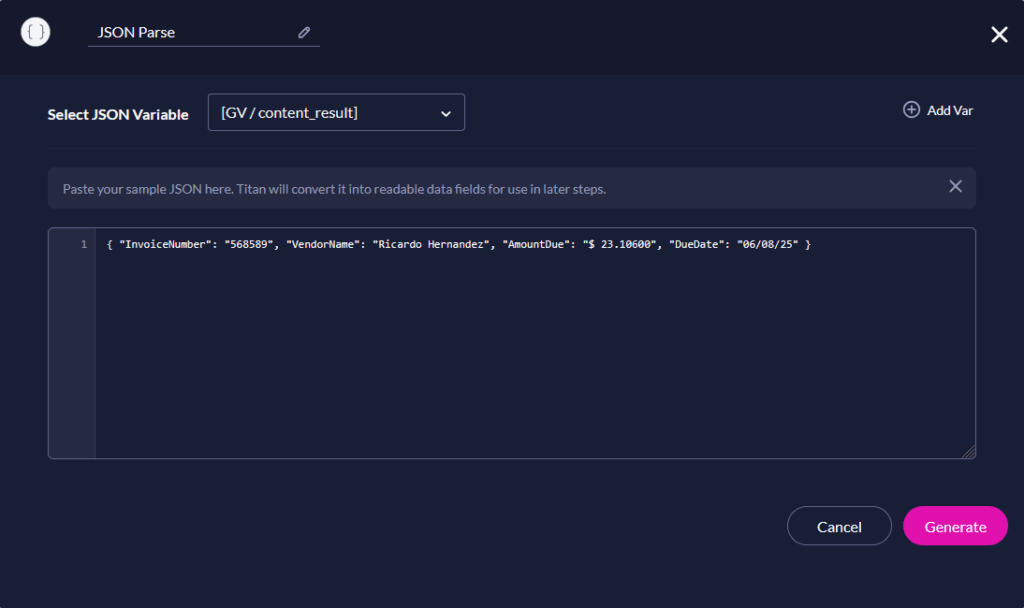Click the textarea resize handle corner
Screen dimensions: 1024x608
pyautogui.click(x=969, y=452)
